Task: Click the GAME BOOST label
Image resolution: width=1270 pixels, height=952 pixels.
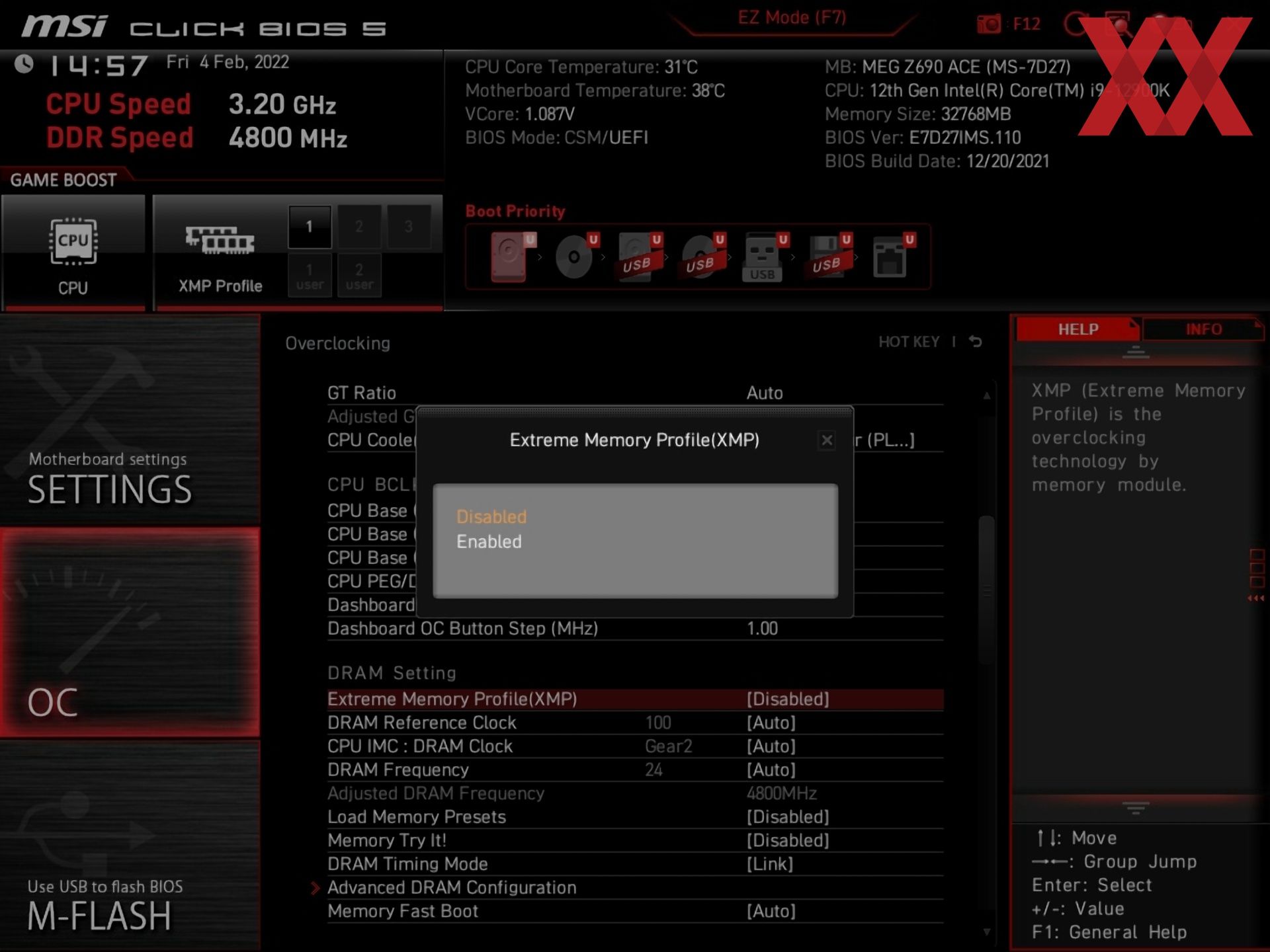Action: (63, 180)
